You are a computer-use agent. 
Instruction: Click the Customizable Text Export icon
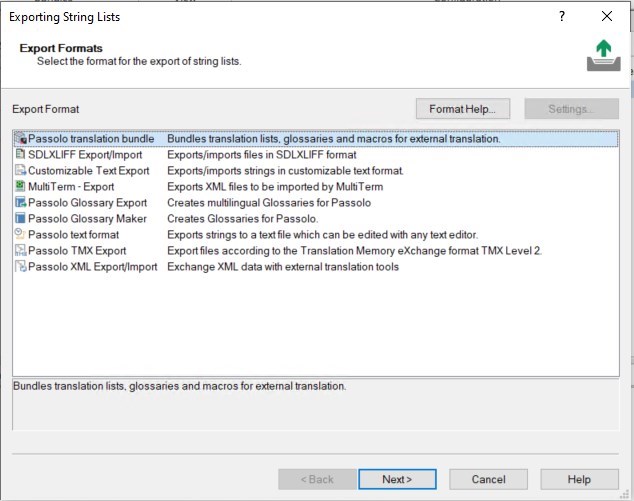(x=21, y=171)
